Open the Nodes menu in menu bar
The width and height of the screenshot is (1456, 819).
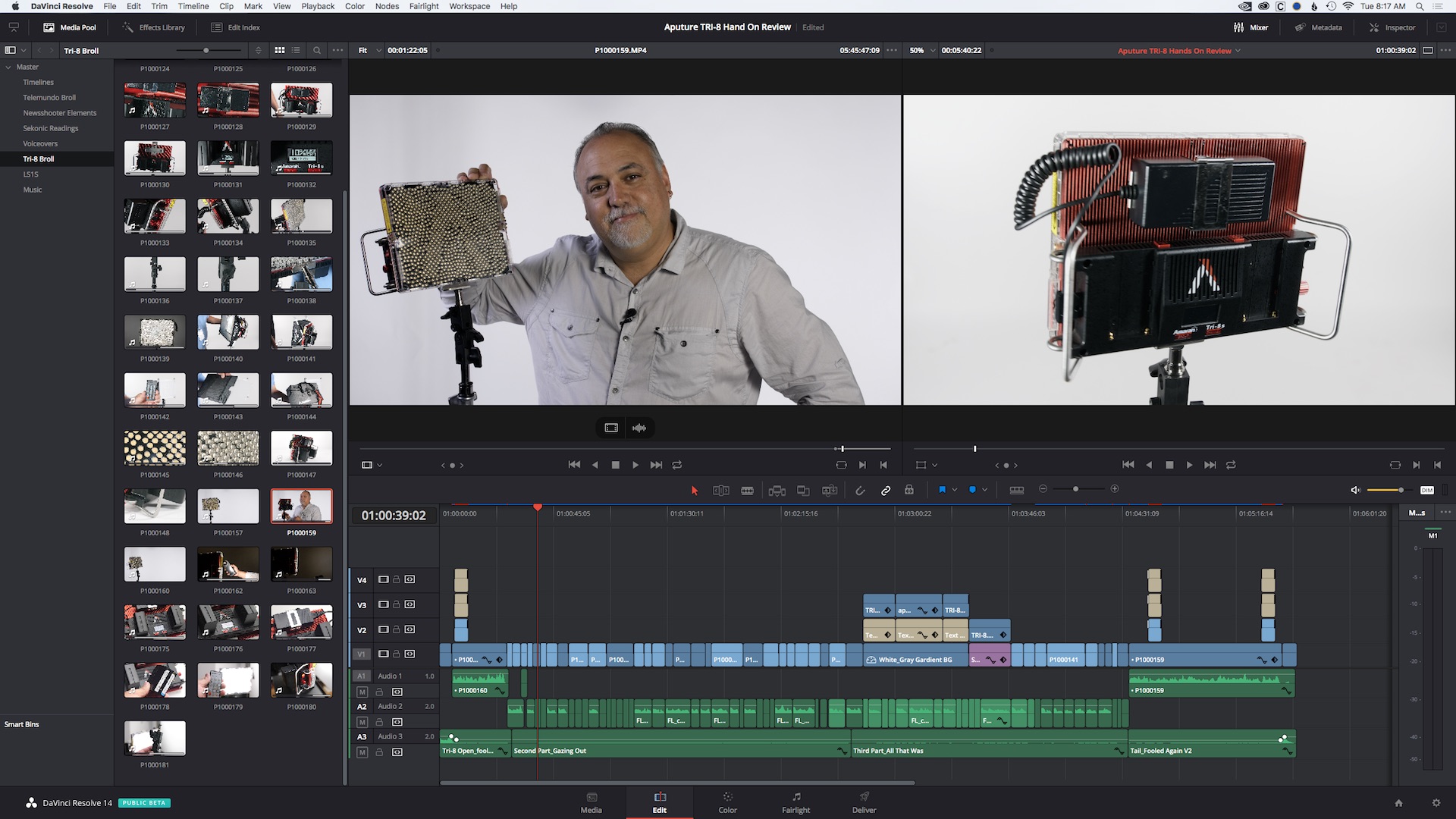[x=385, y=6]
